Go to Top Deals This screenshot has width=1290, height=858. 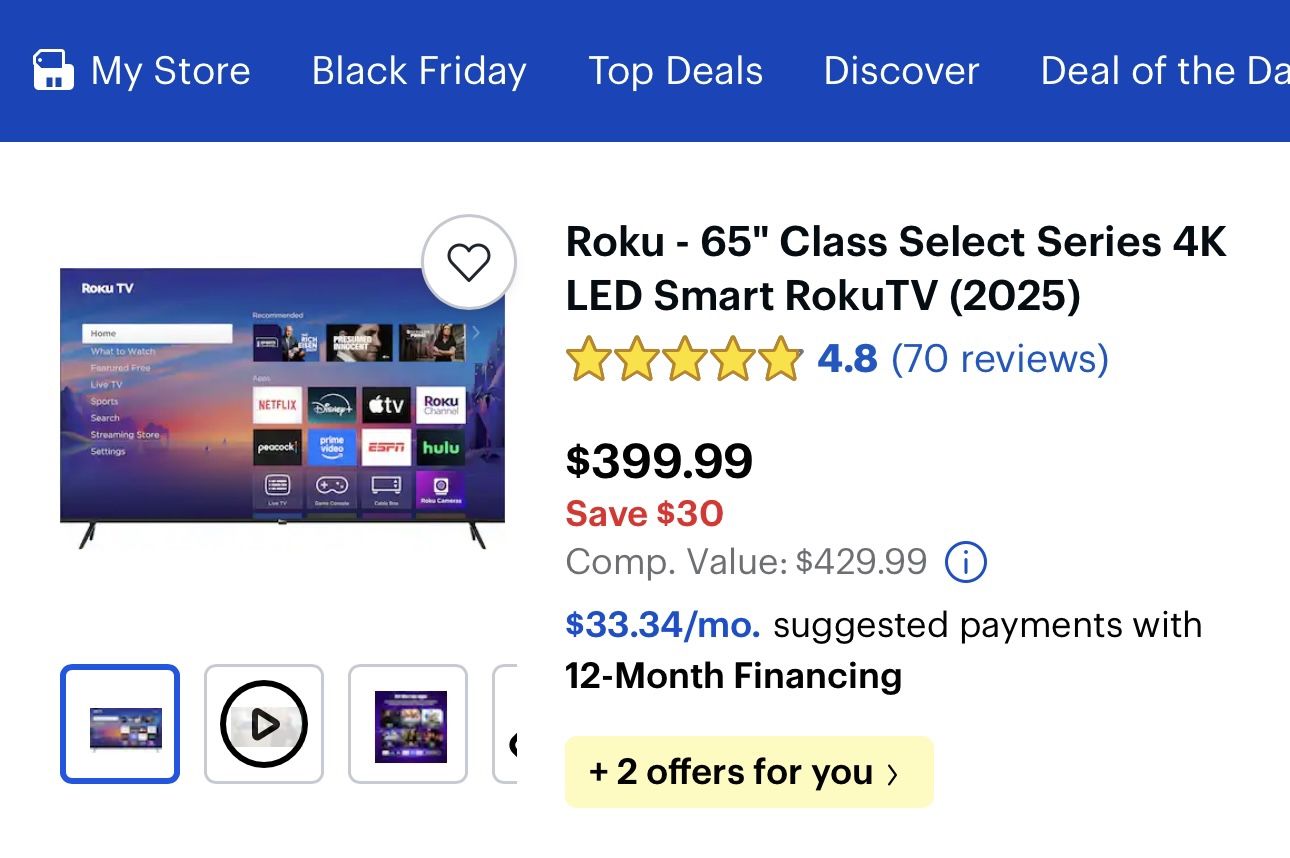pyautogui.click(x=675, y=70)
